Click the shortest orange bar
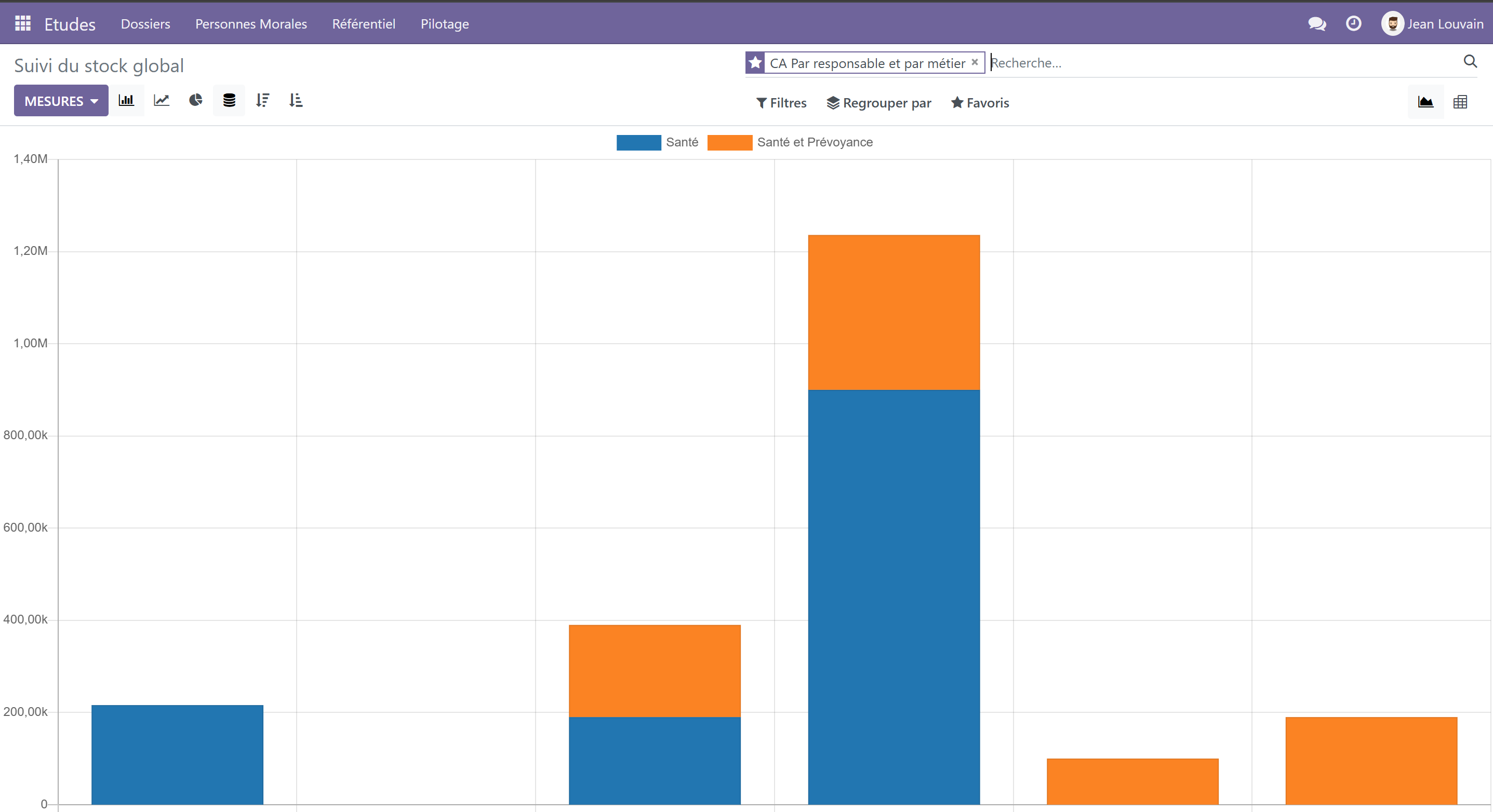The width and height of the screenshot is (1493, 812). coord(1132,781)
